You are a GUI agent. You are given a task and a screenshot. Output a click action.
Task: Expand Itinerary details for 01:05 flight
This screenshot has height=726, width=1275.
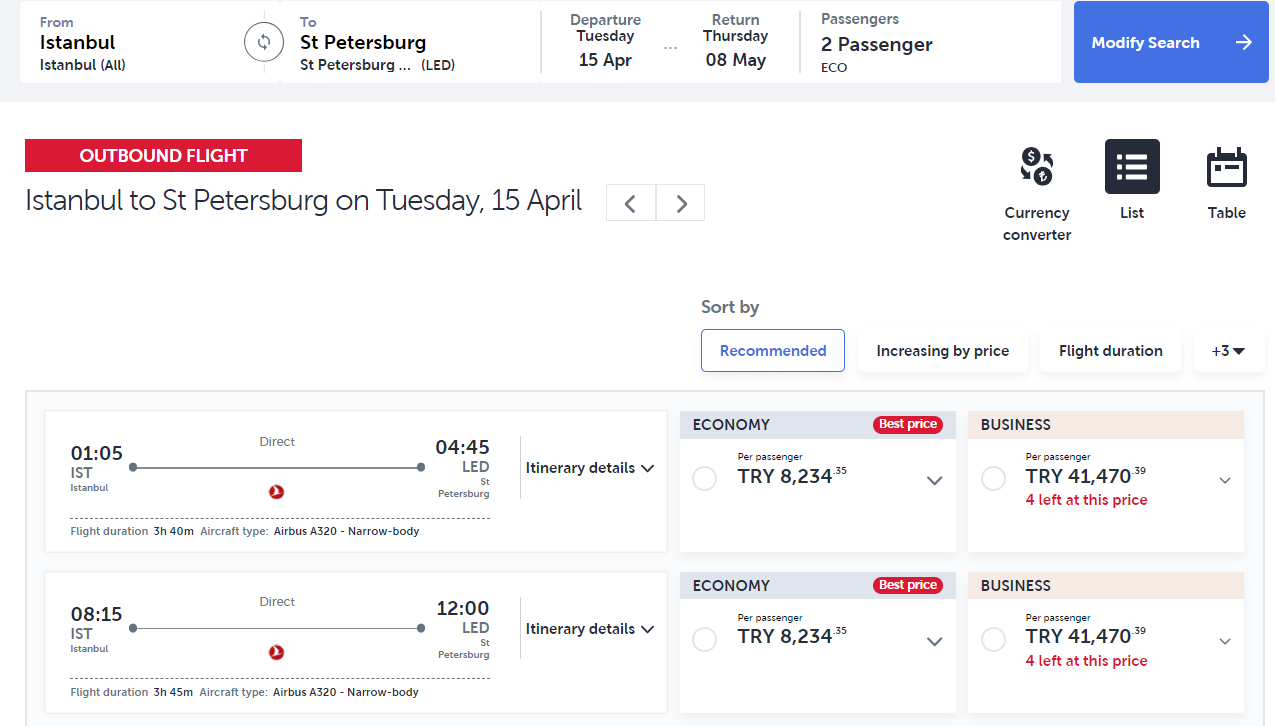[590, 468]
